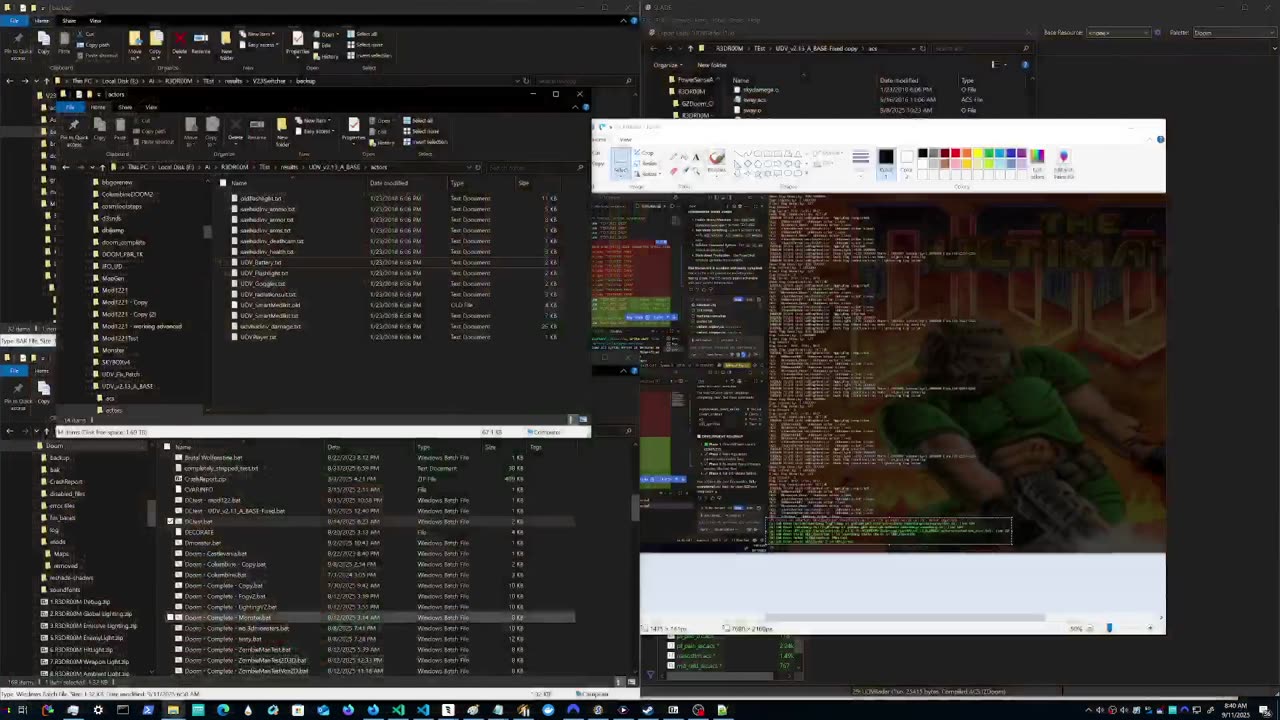
Task: Click Delete icon in actors window ribbon
Action: coord(236,128)
